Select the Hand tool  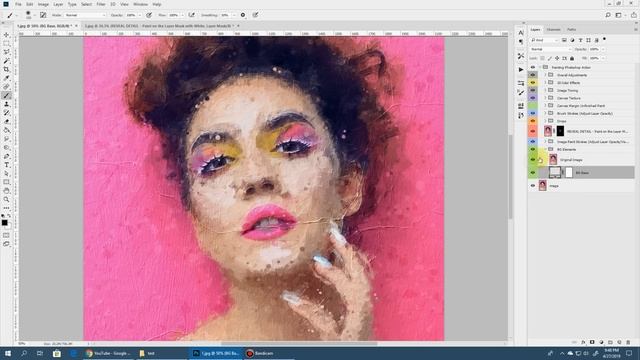click(x=6, y=191)
